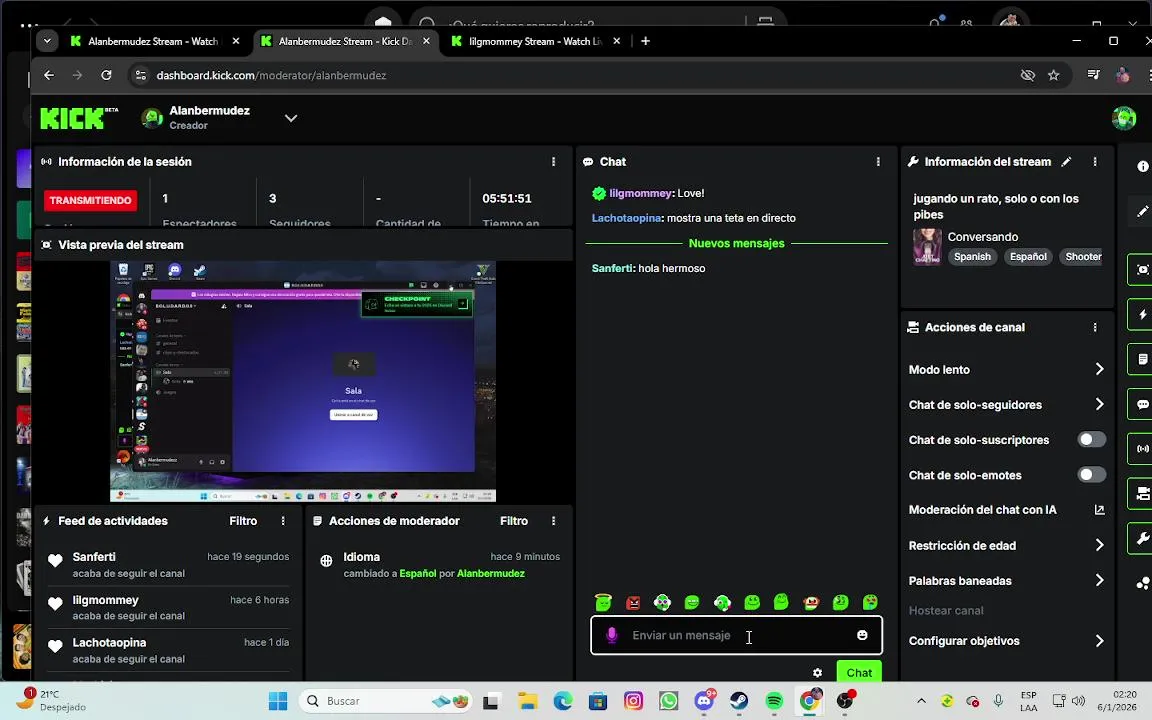1152x720 pixels.
Task: Send message with green Chat button
Action: (x=859, y=672)
